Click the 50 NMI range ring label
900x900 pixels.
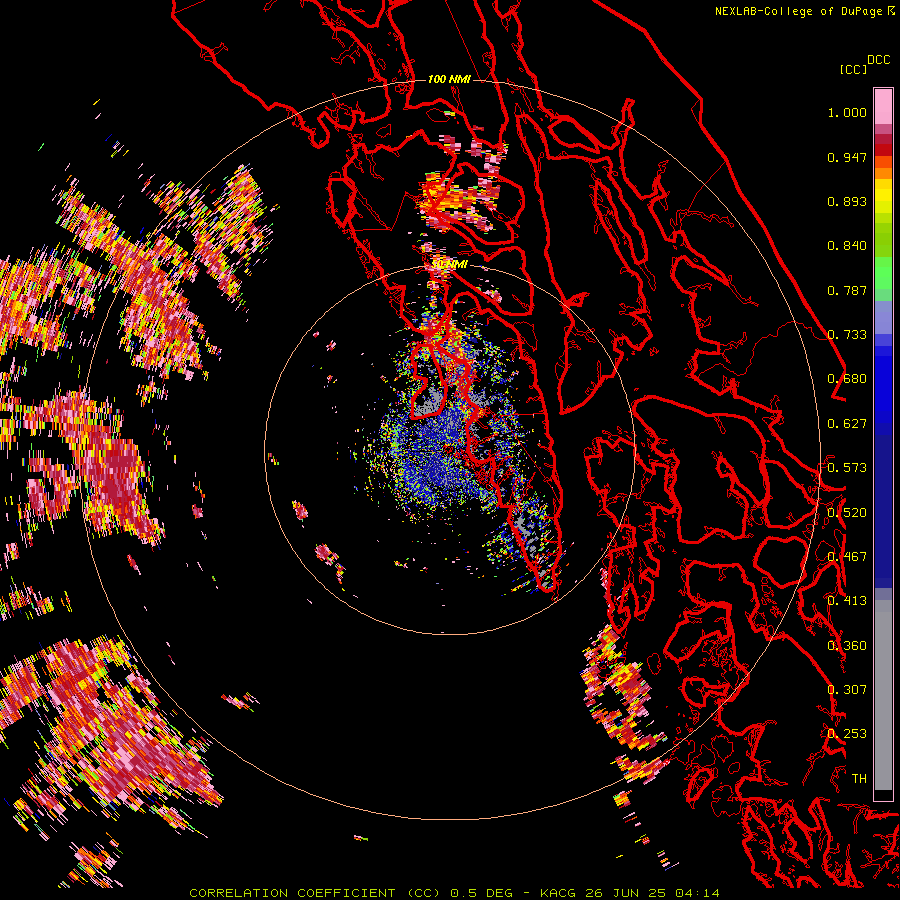[x=450, y=265]
